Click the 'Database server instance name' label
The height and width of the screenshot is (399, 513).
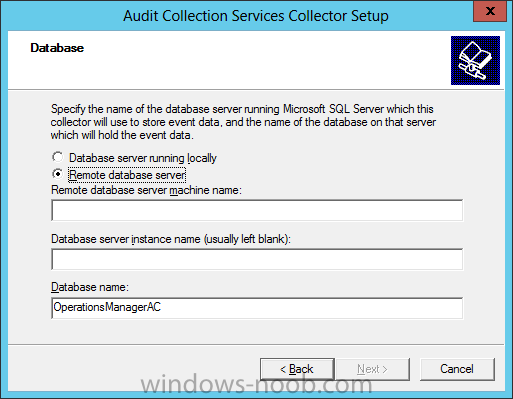[171, 239]
